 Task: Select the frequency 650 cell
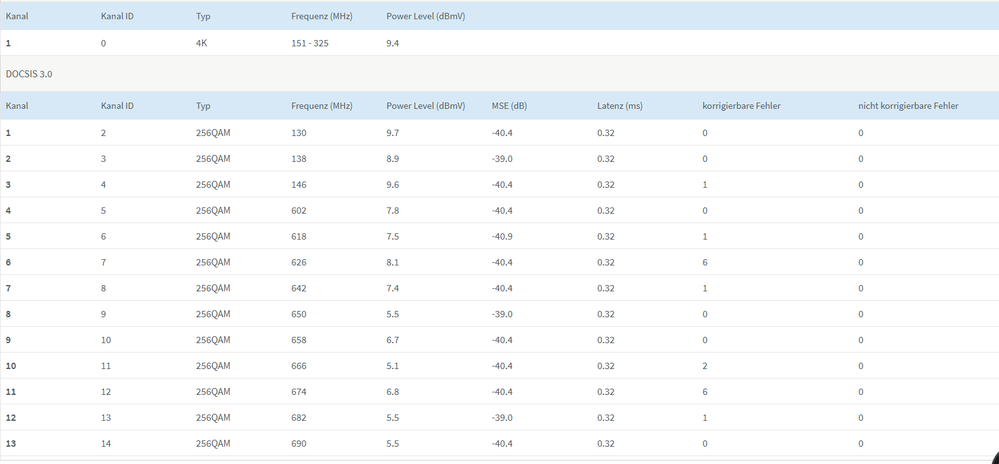point(299,314)
